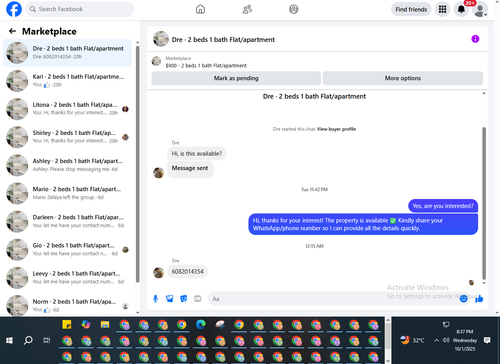Open the Shirley conversation

click(67, 137)
